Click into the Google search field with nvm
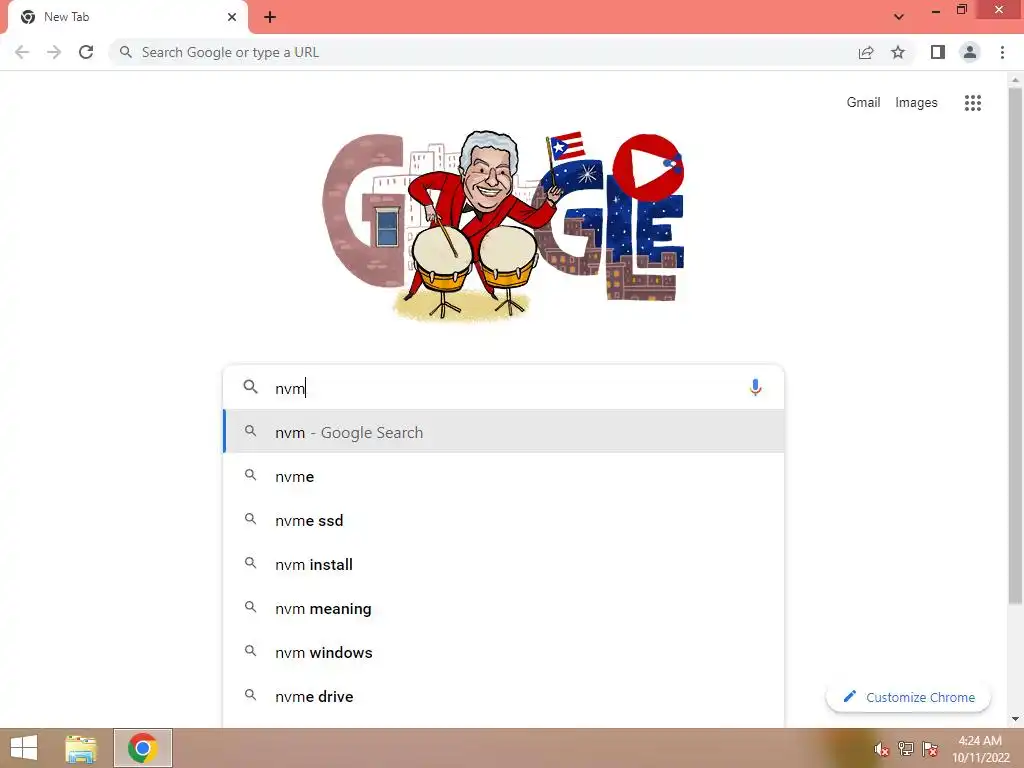The width and height of the screenshot is (1024, 768). coord(503,388)
